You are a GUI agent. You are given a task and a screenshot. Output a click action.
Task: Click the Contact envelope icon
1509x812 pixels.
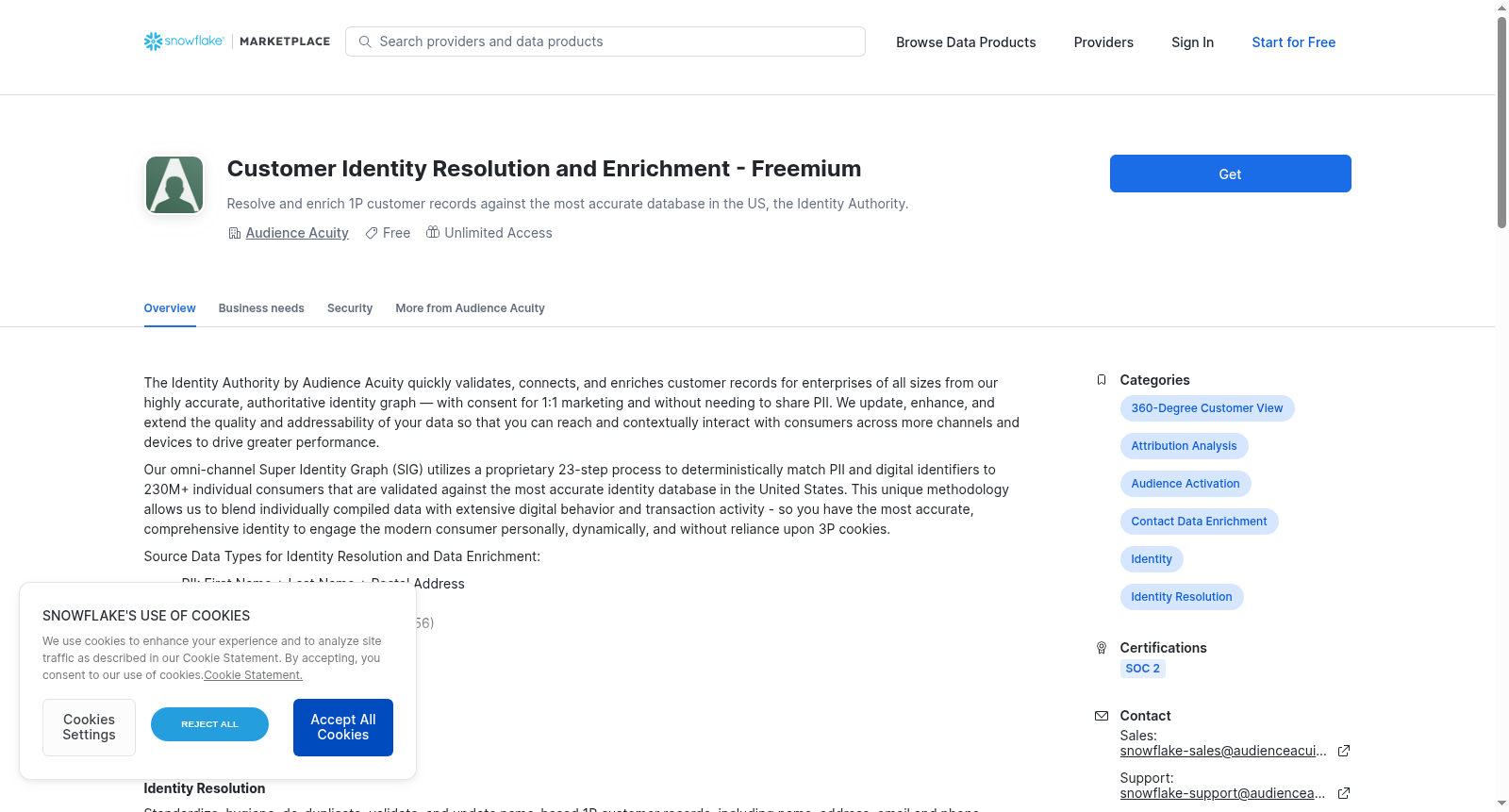[1102, 716]
